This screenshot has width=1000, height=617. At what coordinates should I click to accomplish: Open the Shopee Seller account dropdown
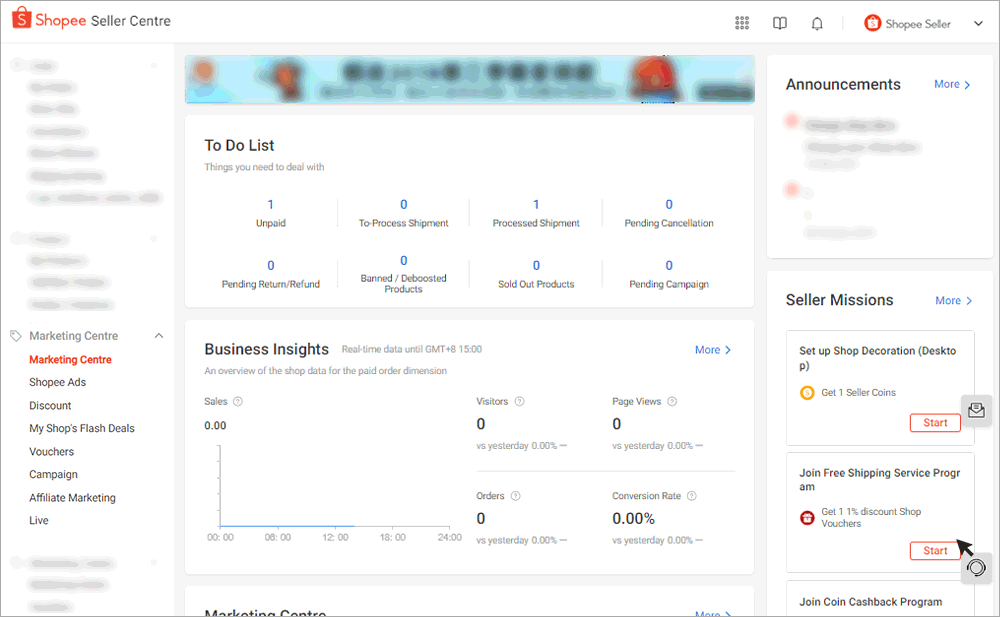920,22
